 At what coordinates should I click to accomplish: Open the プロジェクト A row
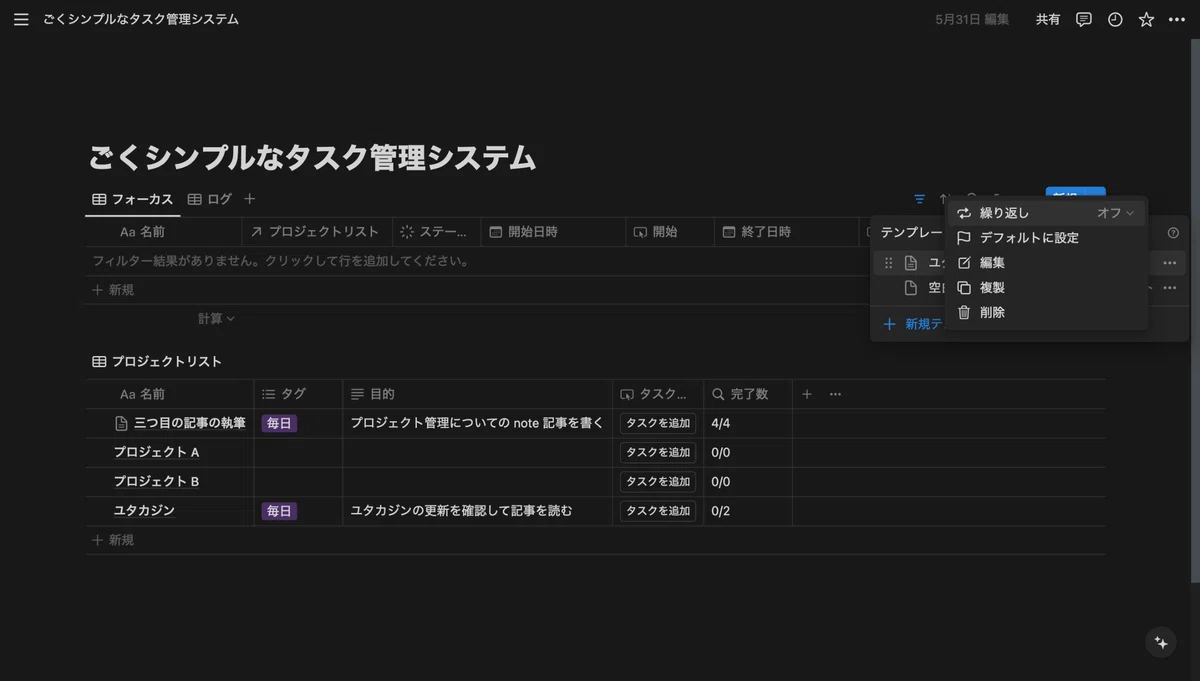click(156, 452)
